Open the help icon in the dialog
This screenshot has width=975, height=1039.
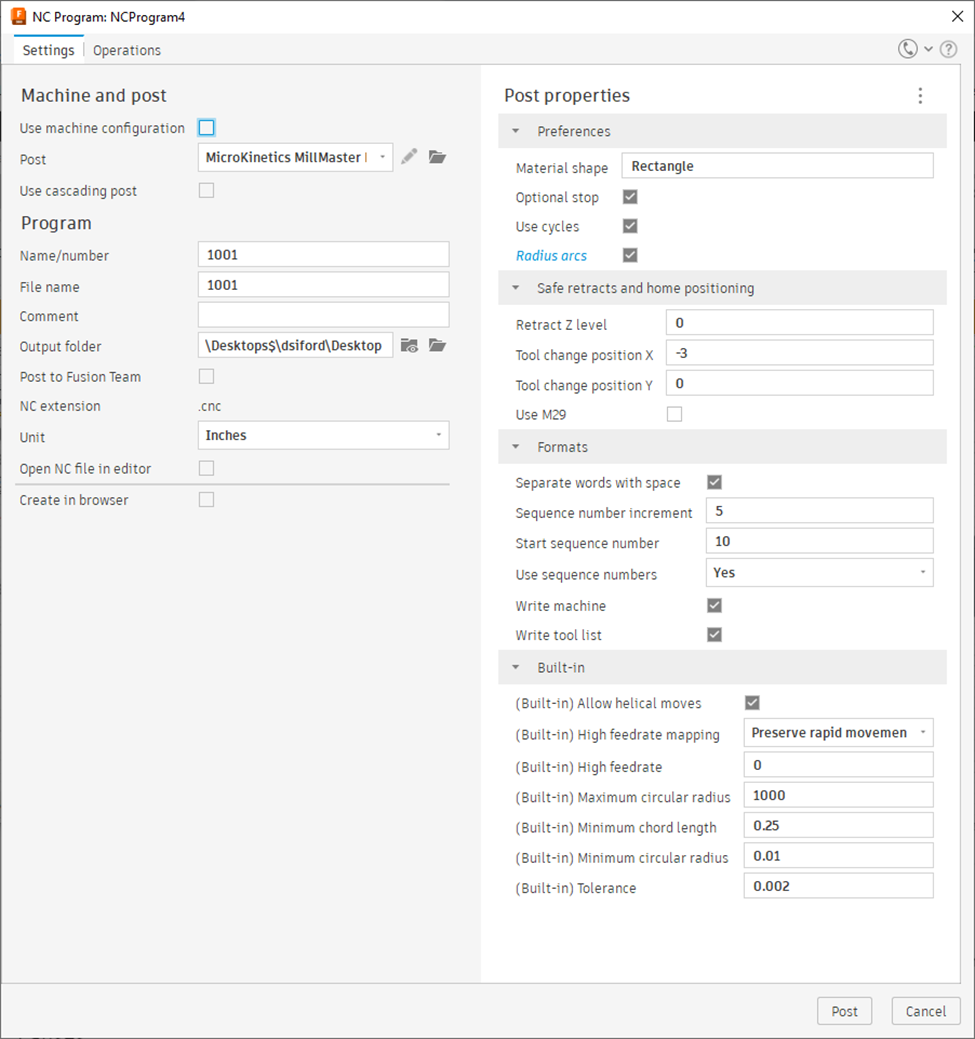(x=948, y=48)
